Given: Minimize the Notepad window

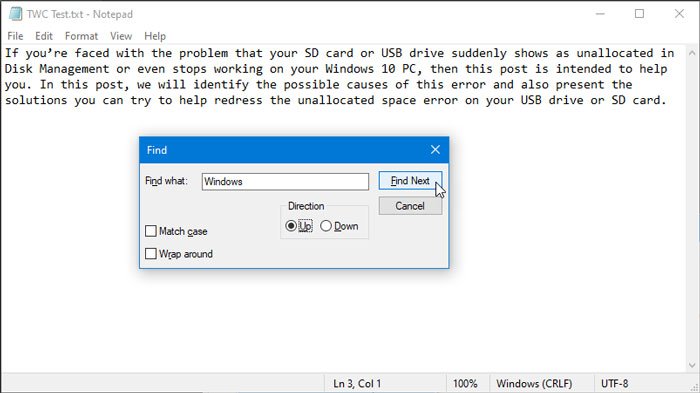Looking at the screenshot, I should point(600,14).
